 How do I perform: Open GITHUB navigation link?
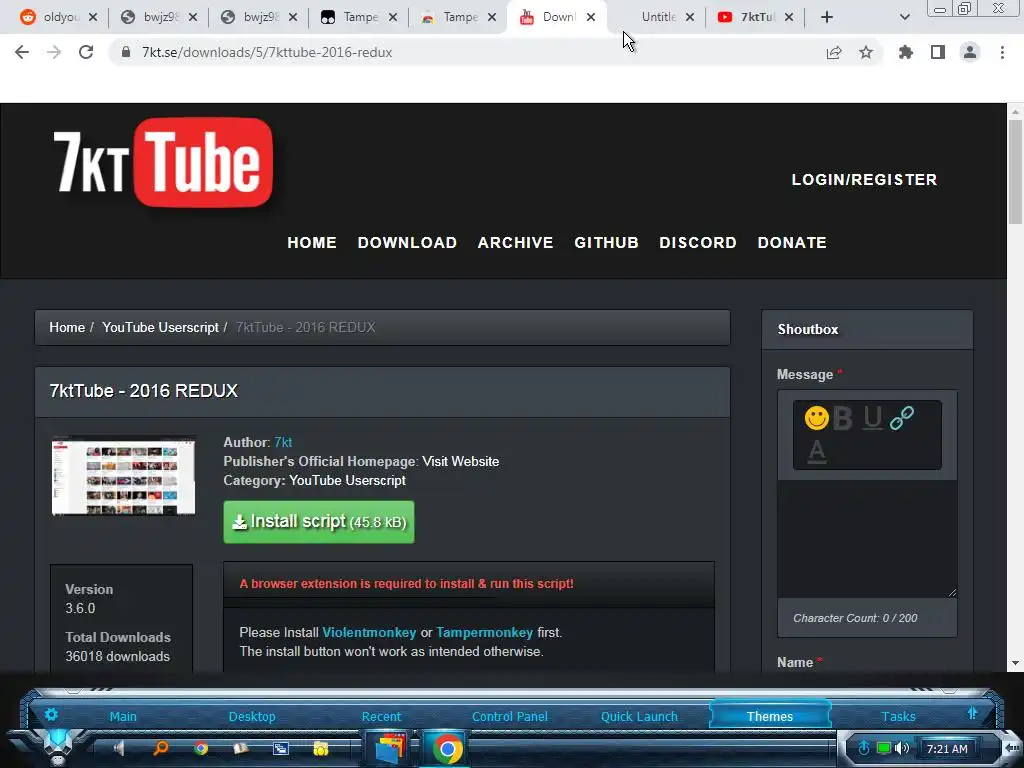click(607, 242)
